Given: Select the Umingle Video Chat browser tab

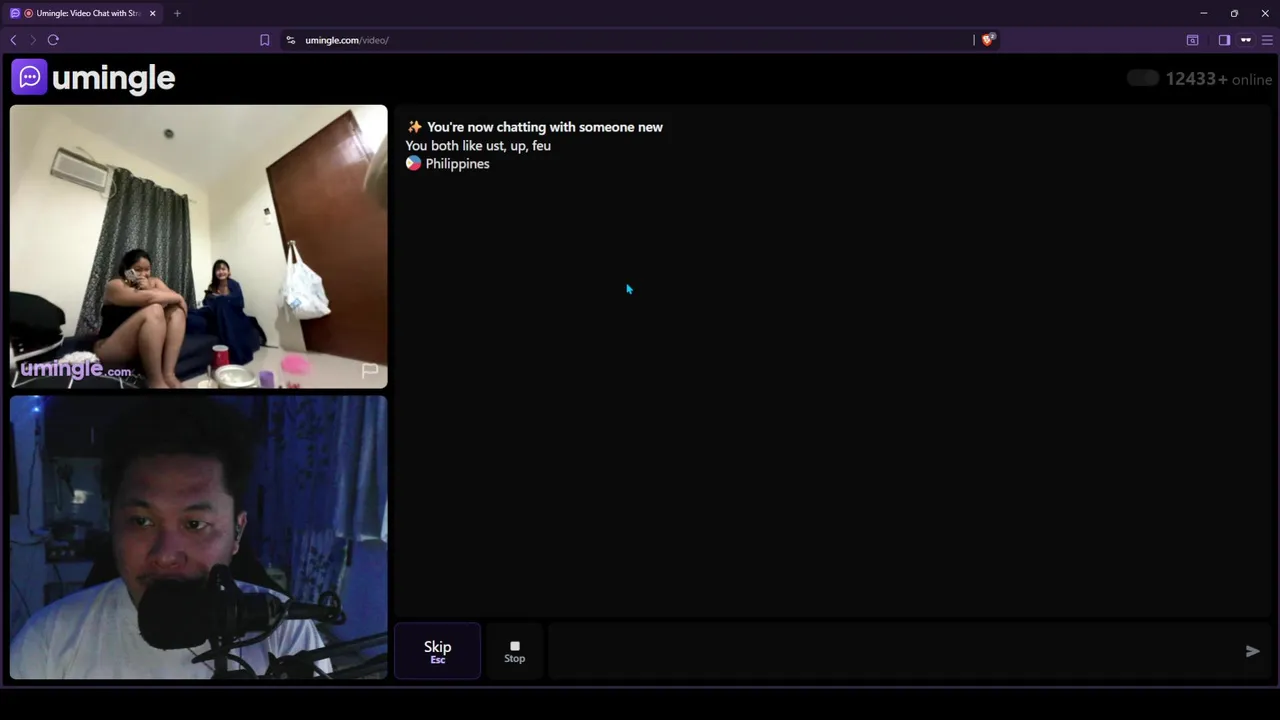Looking at the screenshot, I should point(83,13).
